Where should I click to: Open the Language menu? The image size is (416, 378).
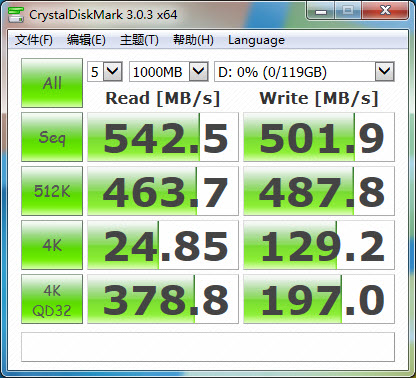coord(256,40)
